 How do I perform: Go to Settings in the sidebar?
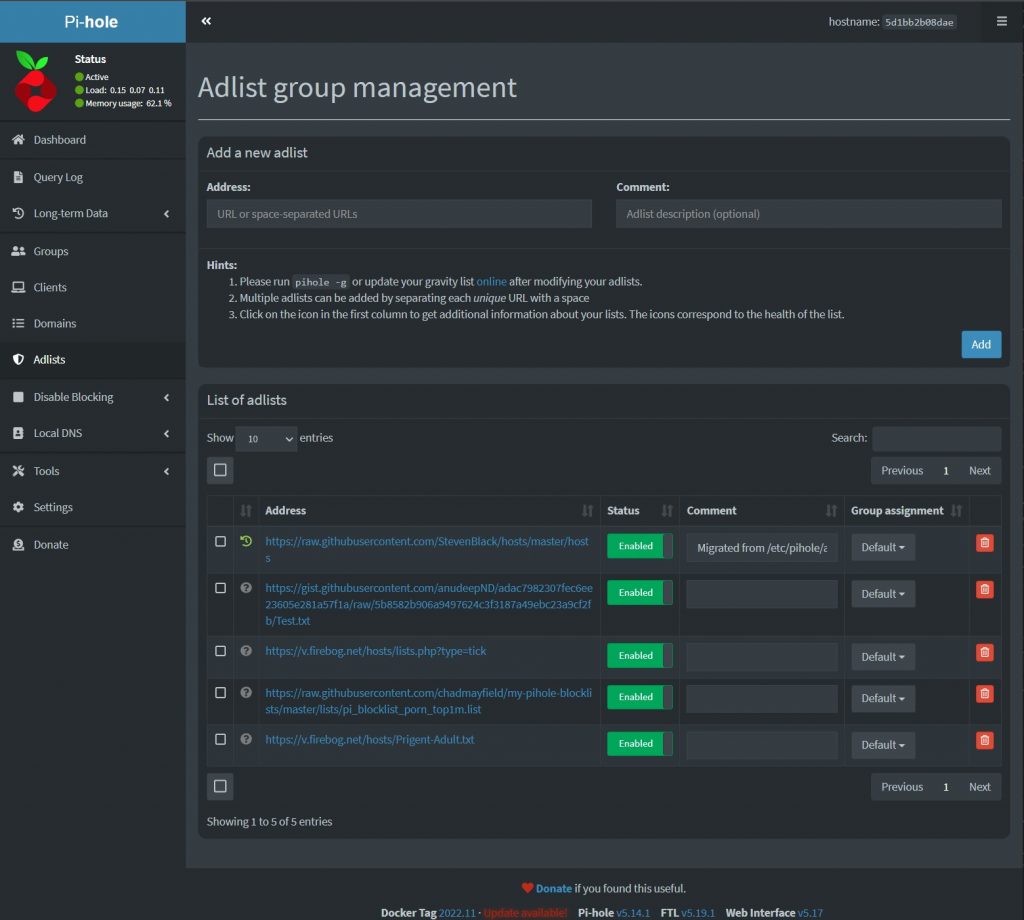pyautogui.click(x=53, y=507)
